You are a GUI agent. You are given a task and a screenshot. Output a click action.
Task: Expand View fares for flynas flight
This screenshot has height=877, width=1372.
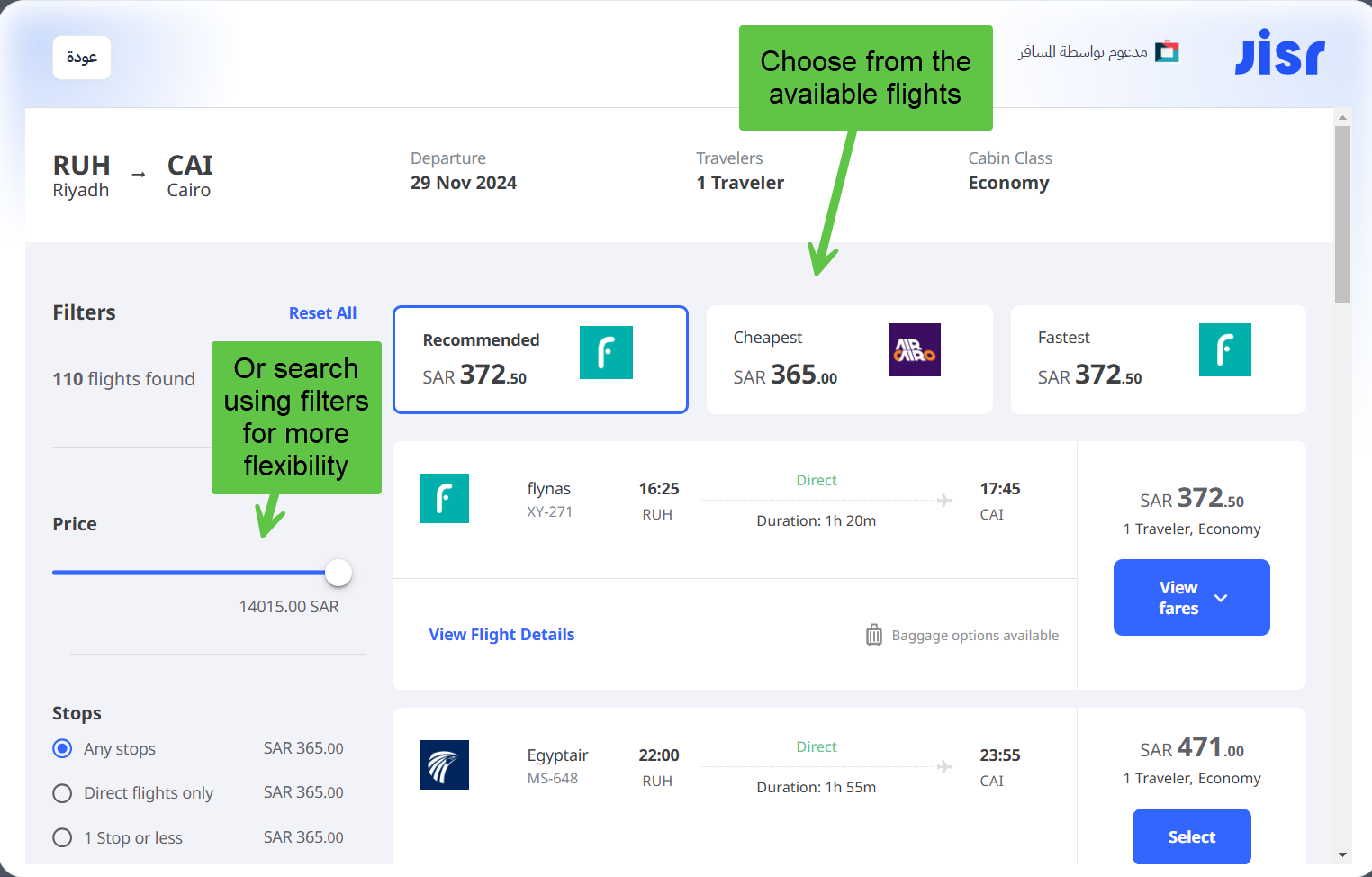pos(1191,597)
